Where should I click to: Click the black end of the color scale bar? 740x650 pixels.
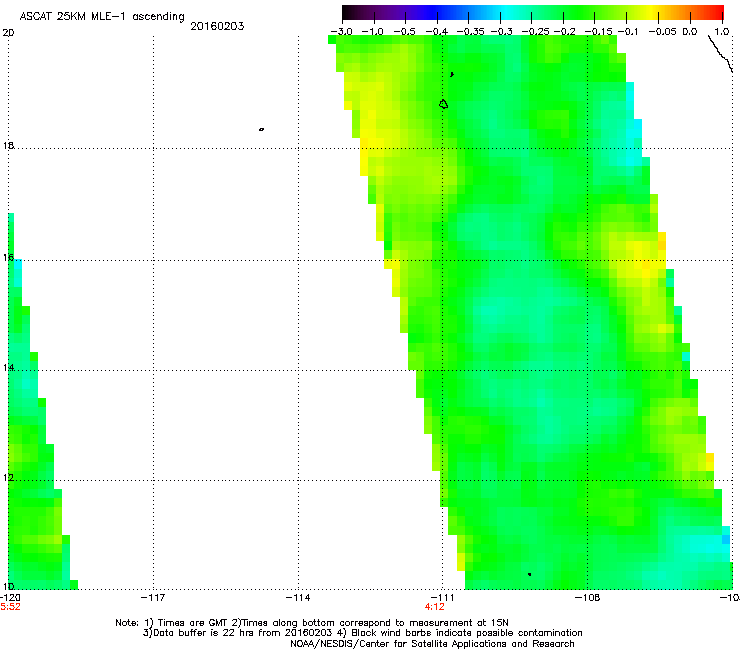349,12
